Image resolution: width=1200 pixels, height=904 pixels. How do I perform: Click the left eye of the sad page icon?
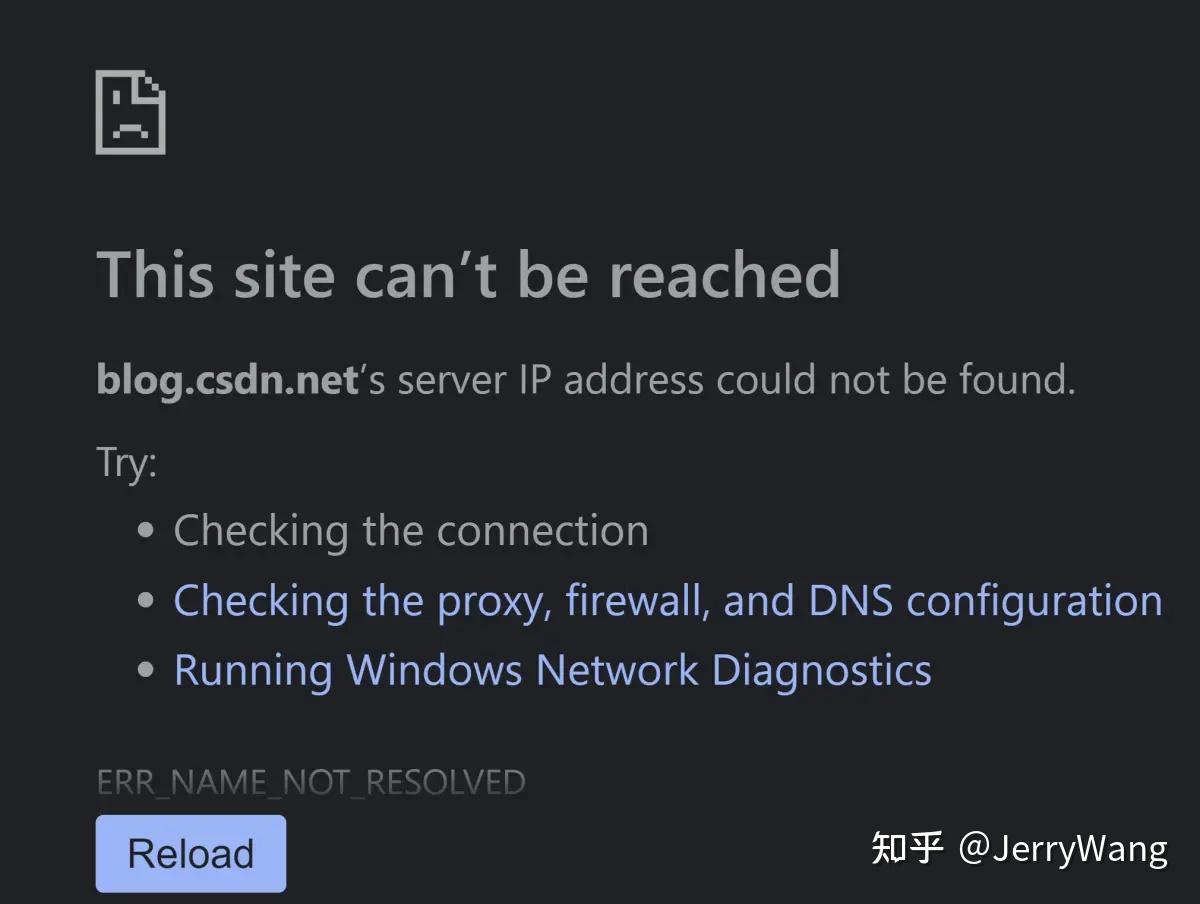pyautogui.click(x=116, y=97)
